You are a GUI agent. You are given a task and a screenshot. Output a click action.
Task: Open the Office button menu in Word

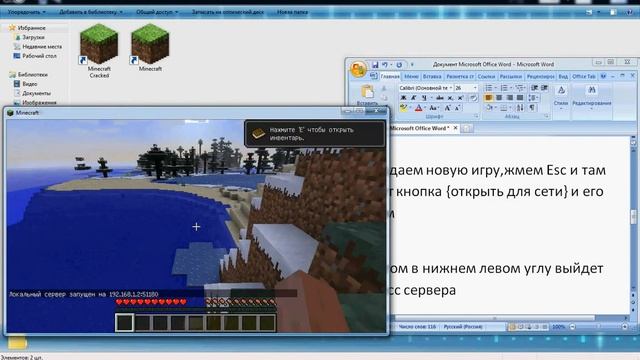click(358, 69)
